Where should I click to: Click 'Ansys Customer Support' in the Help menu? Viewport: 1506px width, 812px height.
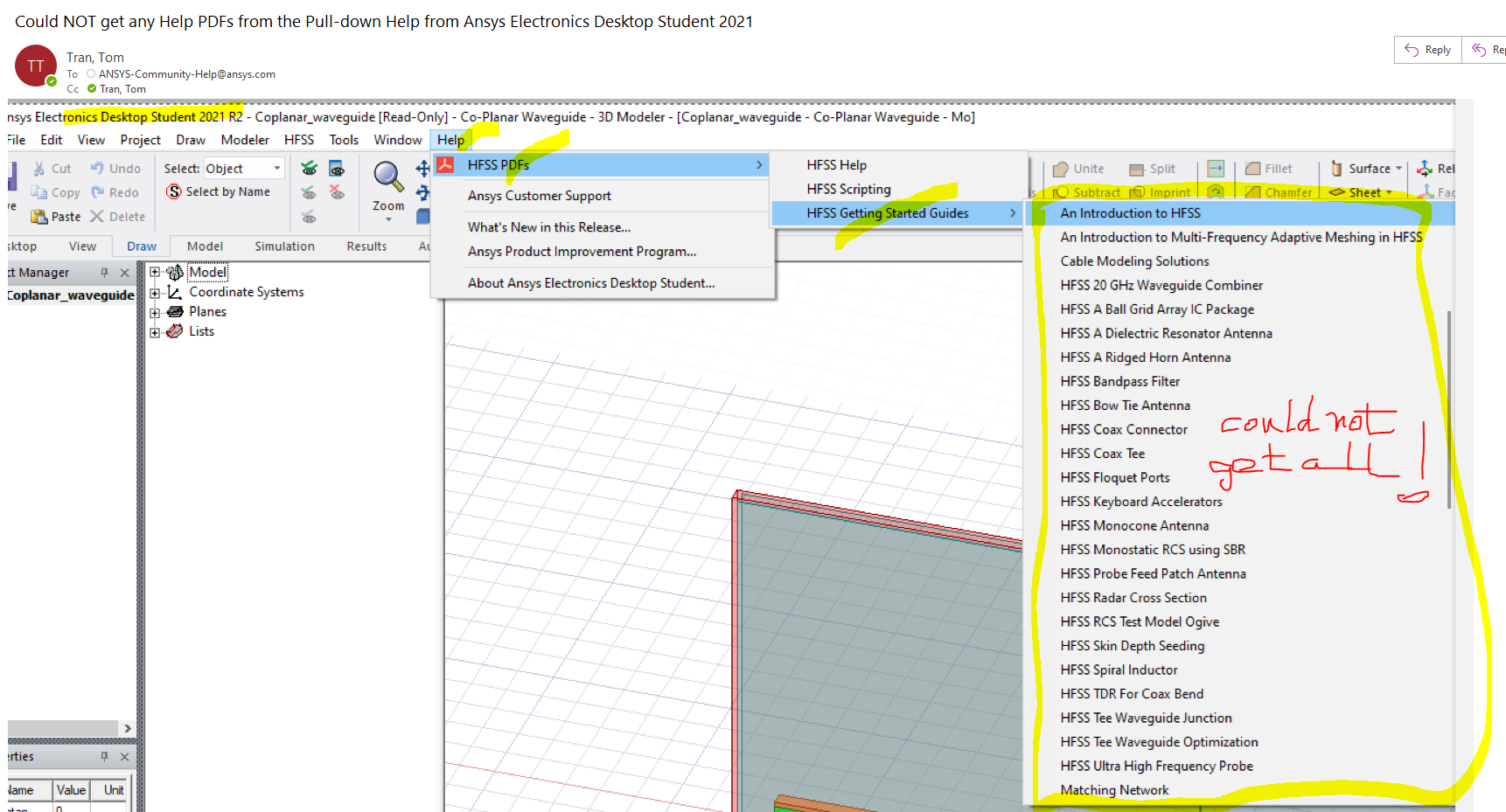click(x=539, y=196)
